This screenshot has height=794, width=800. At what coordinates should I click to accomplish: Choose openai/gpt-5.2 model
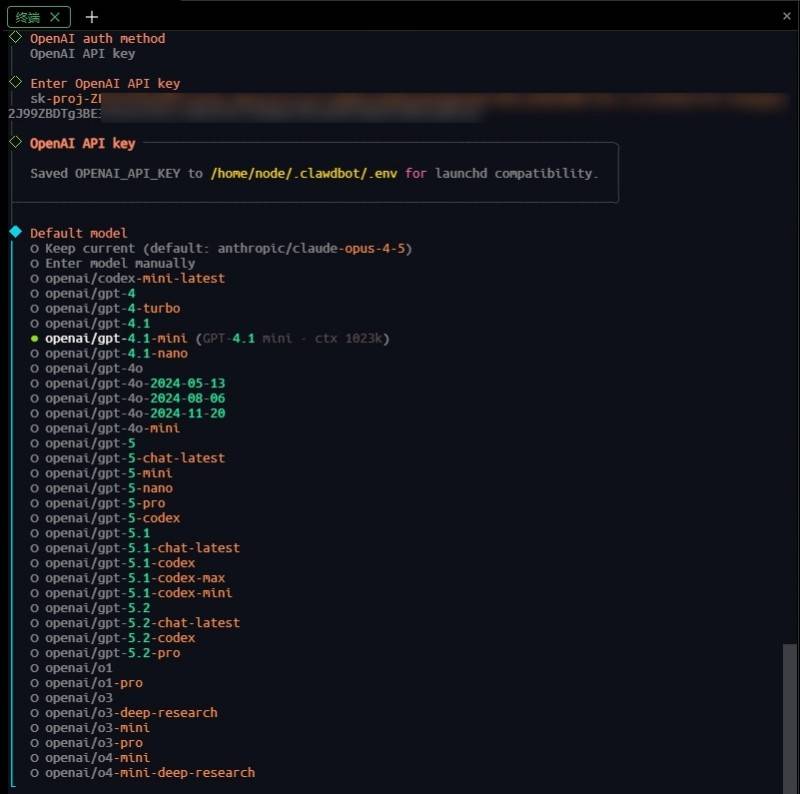click(90, 608)
